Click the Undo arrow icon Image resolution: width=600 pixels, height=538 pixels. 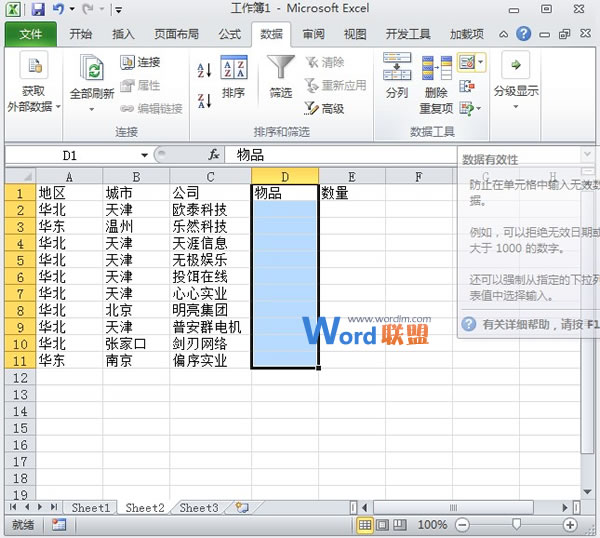(x=58, y=8)
